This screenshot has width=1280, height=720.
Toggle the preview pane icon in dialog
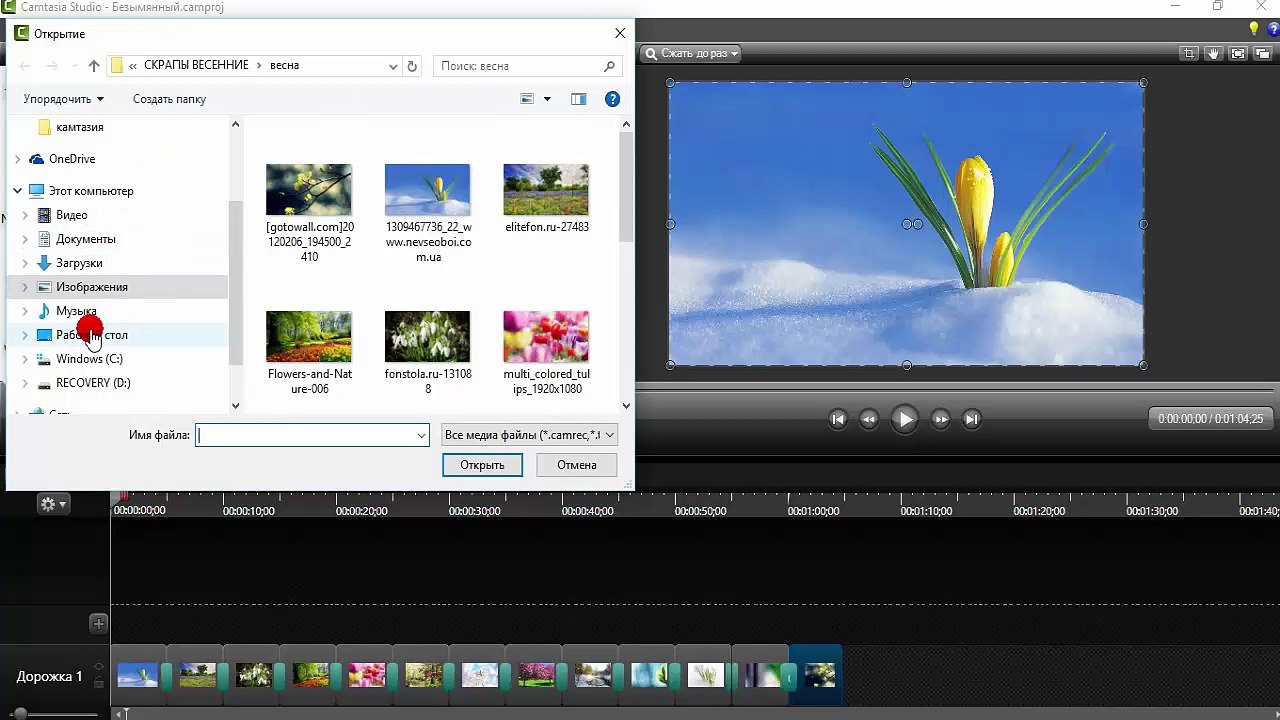tap(578, 99)
